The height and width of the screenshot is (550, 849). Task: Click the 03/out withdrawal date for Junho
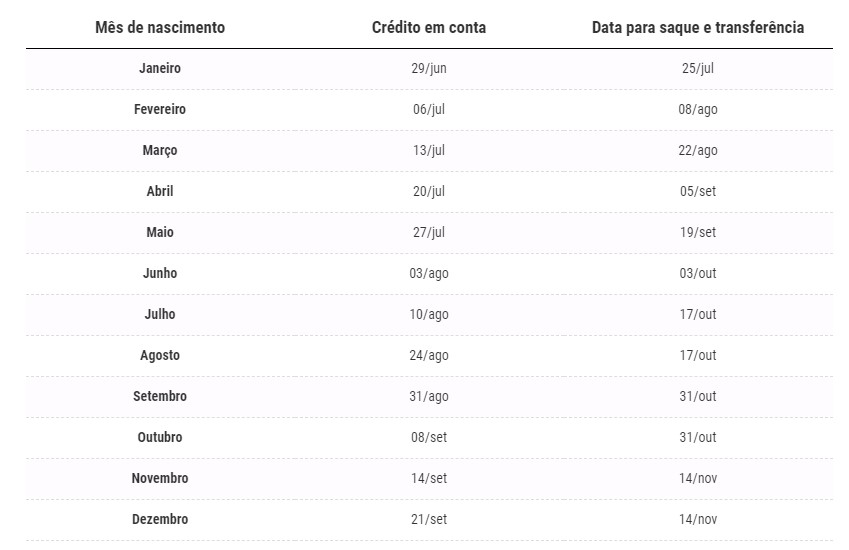pyautogui.click(x=698, y=273)
